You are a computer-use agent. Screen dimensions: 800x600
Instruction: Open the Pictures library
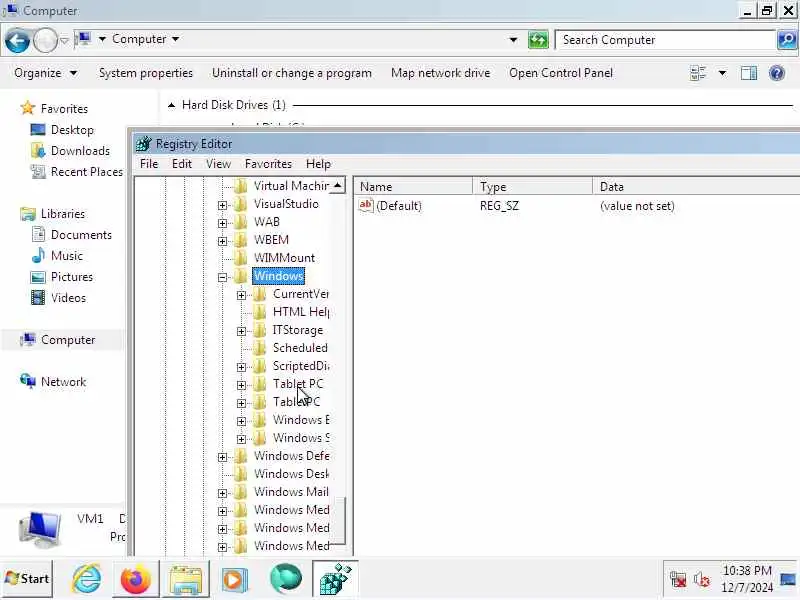click(x=72, y=277)
